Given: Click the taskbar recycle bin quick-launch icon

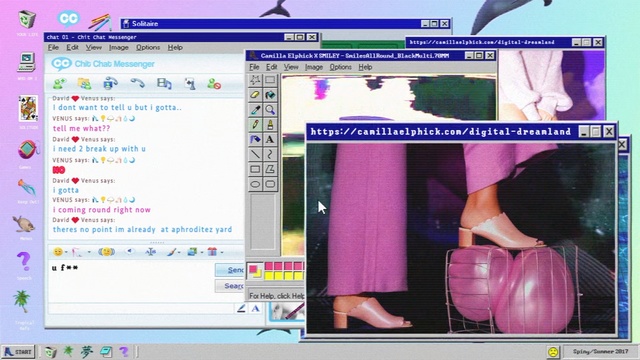Looking at the screenshot, I should coord(51,351).
